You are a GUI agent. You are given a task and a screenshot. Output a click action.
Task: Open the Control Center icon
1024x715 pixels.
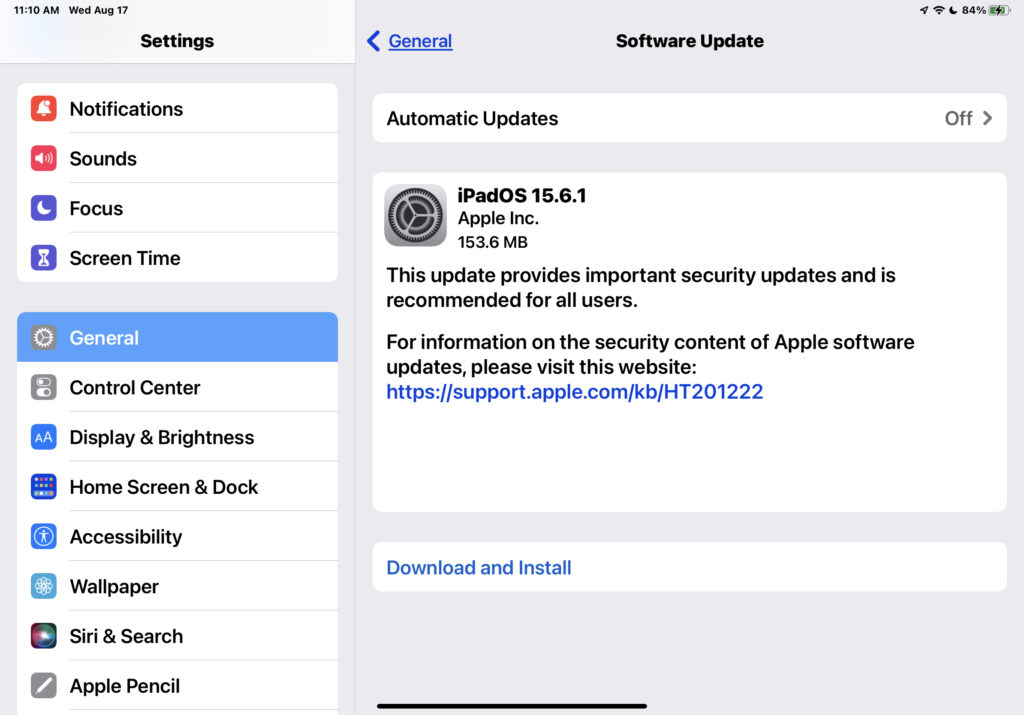pyautogui.click(x=43, y=387)
